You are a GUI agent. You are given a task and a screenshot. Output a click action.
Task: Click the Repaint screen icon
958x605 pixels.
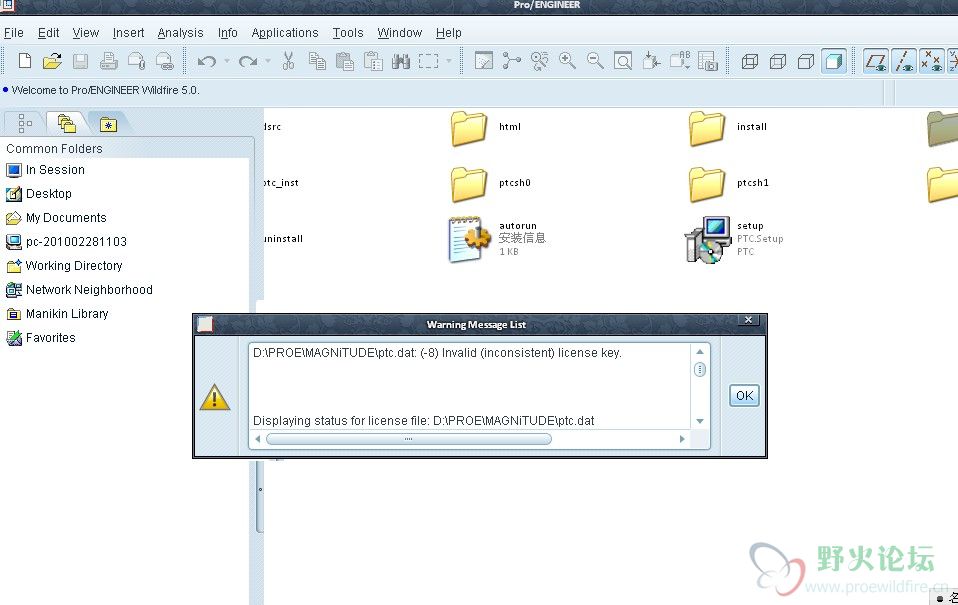click(484, 61)
